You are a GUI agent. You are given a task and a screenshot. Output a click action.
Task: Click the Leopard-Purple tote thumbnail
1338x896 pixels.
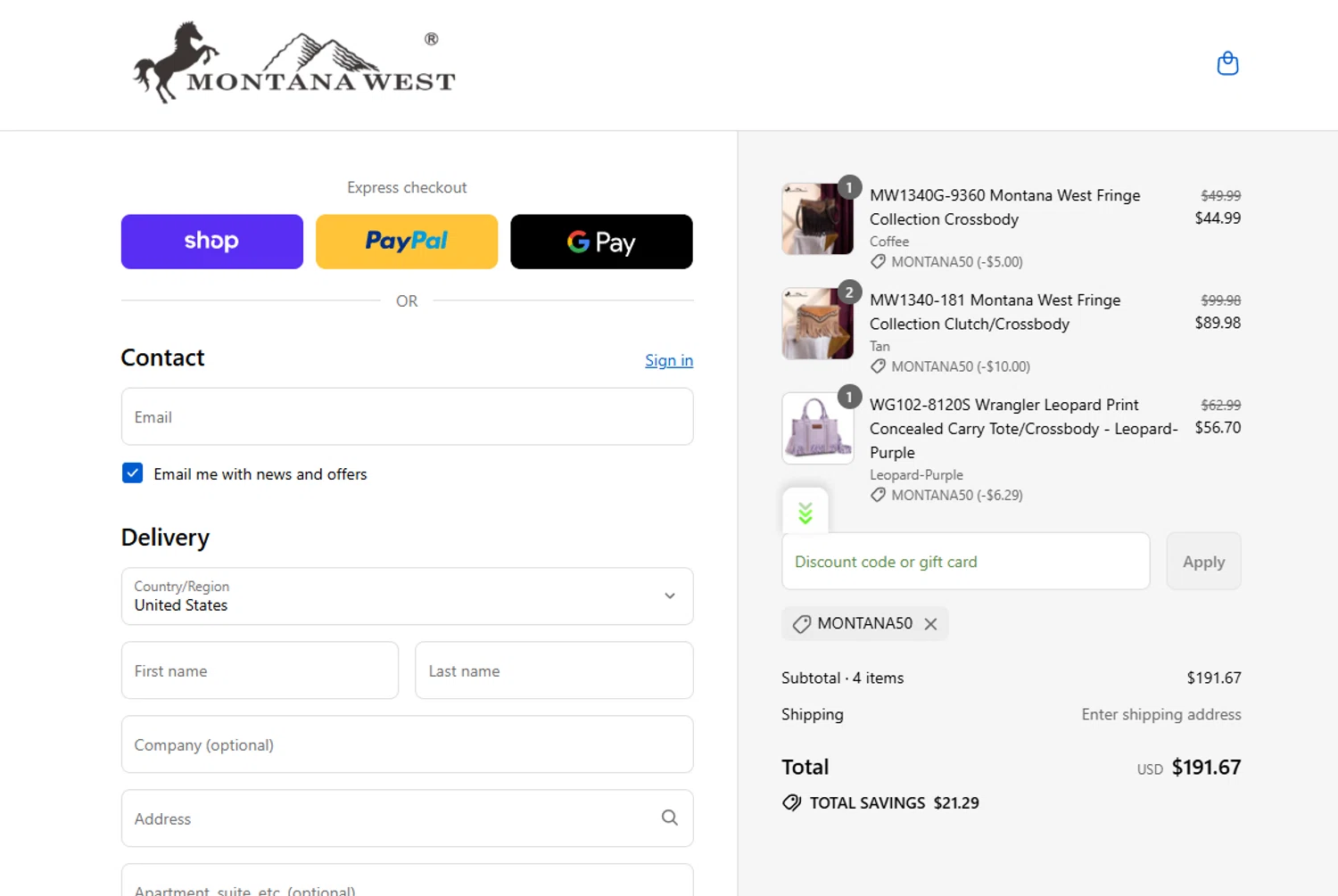(818, 429)
